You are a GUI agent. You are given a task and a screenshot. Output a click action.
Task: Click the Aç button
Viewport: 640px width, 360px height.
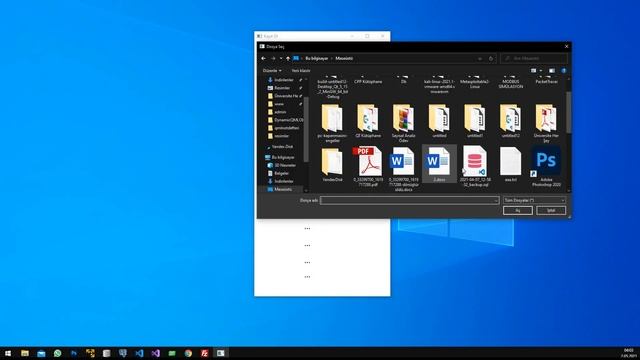[518, 211]
